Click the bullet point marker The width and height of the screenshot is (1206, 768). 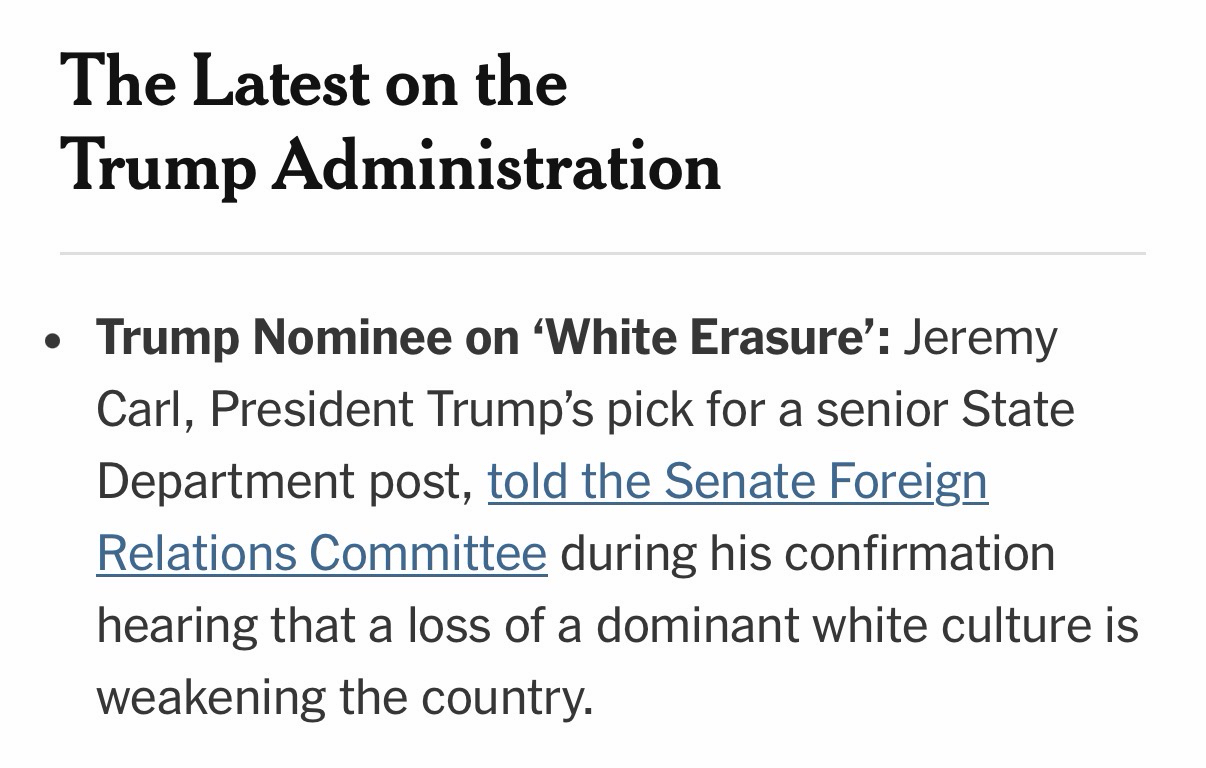(x=54, y=340)
